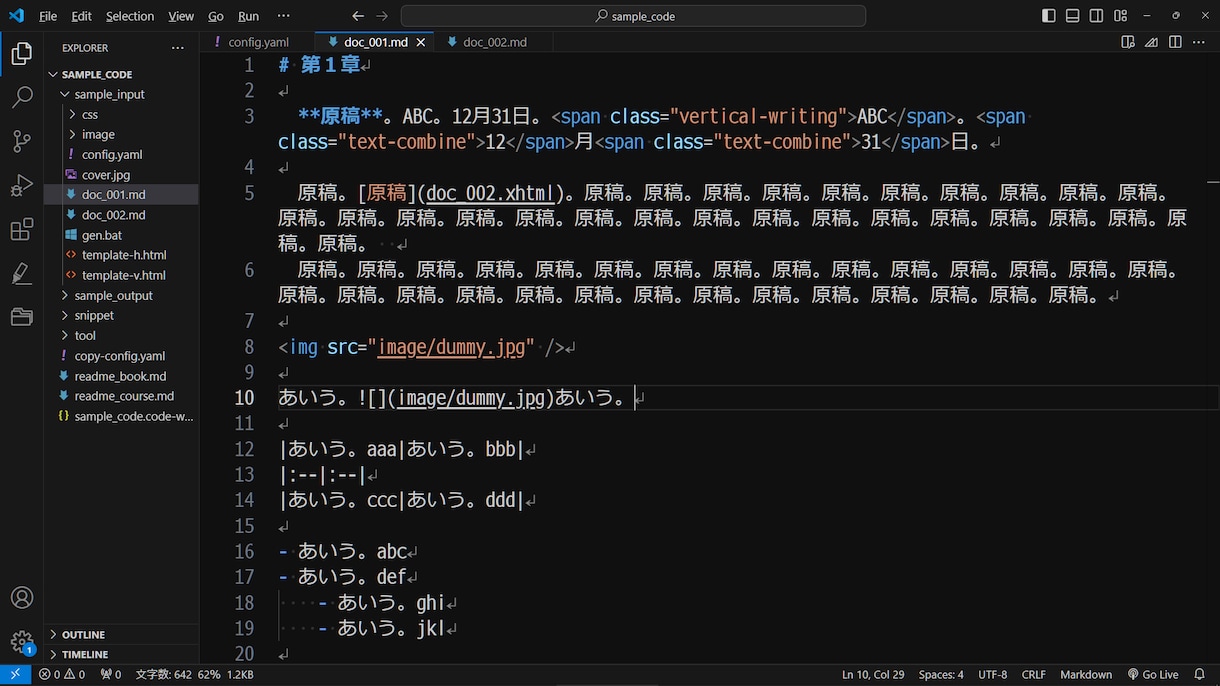Open the Edit menu

pos(82,16)
